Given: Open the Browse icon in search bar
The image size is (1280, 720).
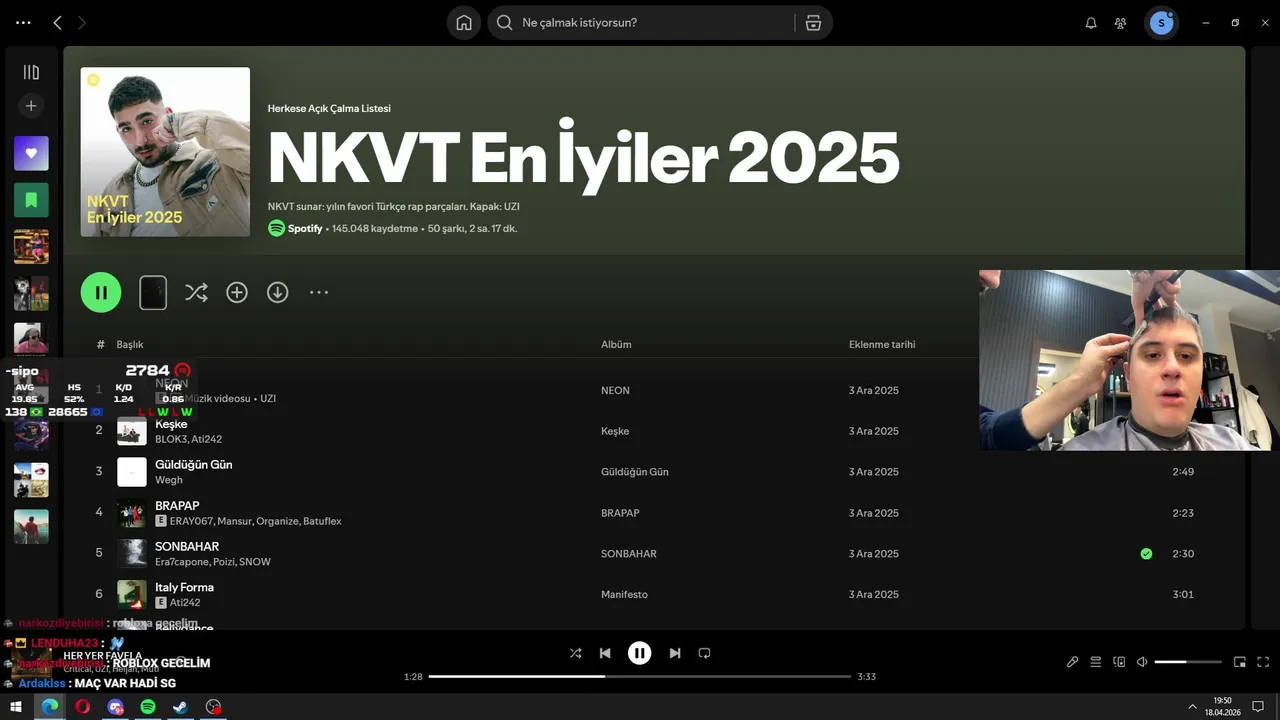Looking at the screenshot, I should coord(813,22).
